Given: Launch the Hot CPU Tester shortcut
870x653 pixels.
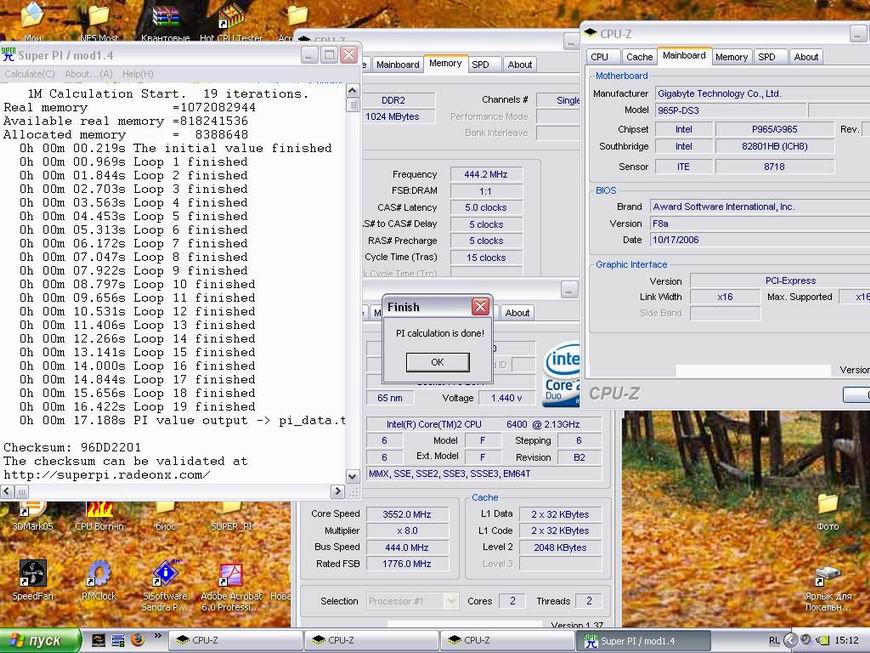Looking at the screenshot, I should tap(231, 17).
